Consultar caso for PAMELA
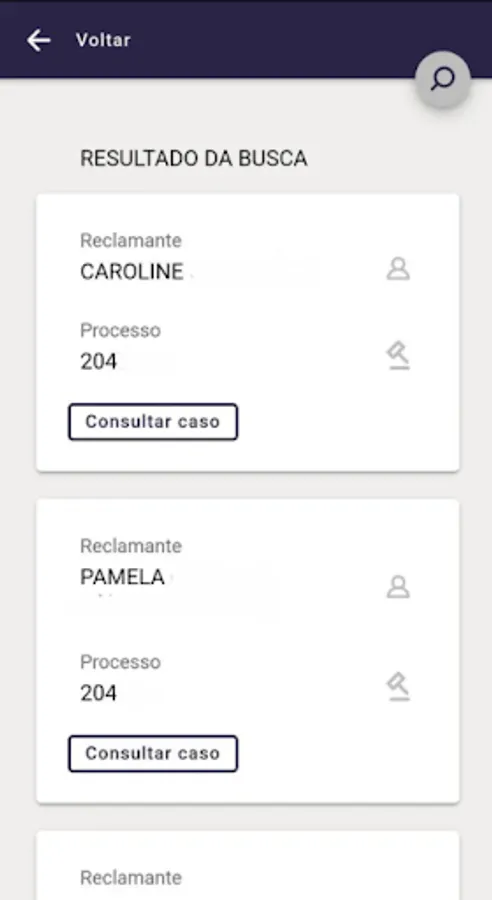Viewport: 492px width, 900px height. tap(153, 754)
